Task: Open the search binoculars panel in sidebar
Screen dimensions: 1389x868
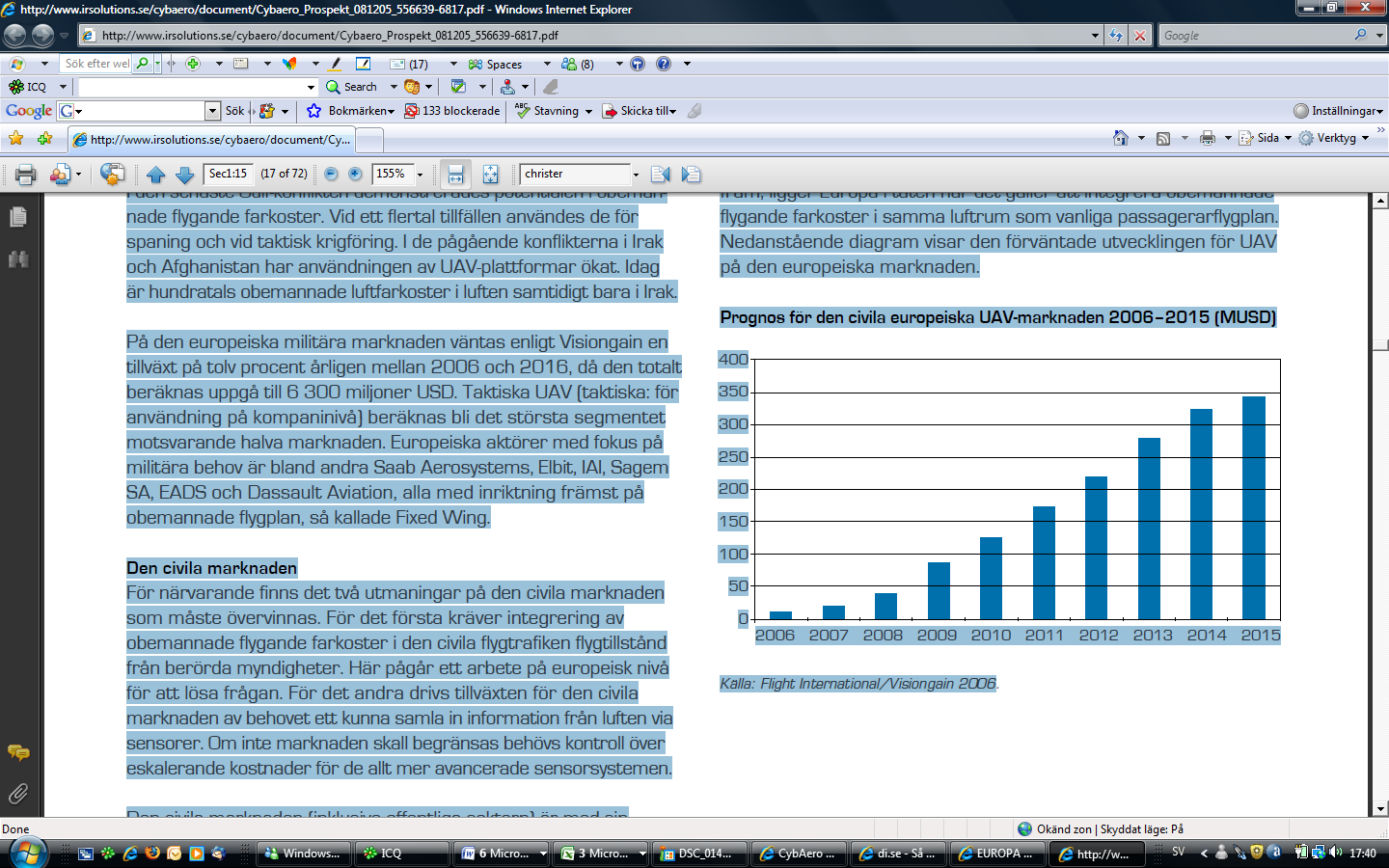Action: pyautogui.click(x=17, y=258)
